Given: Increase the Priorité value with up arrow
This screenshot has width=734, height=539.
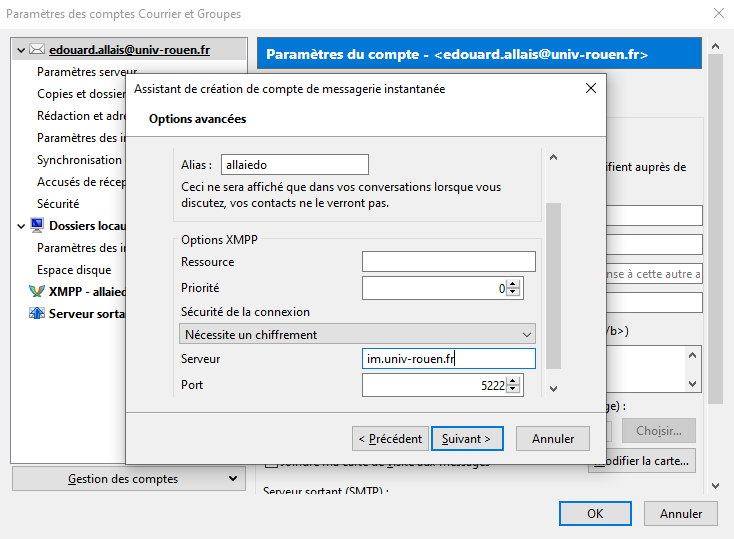Looking at the screenshot, I should 514,284.
